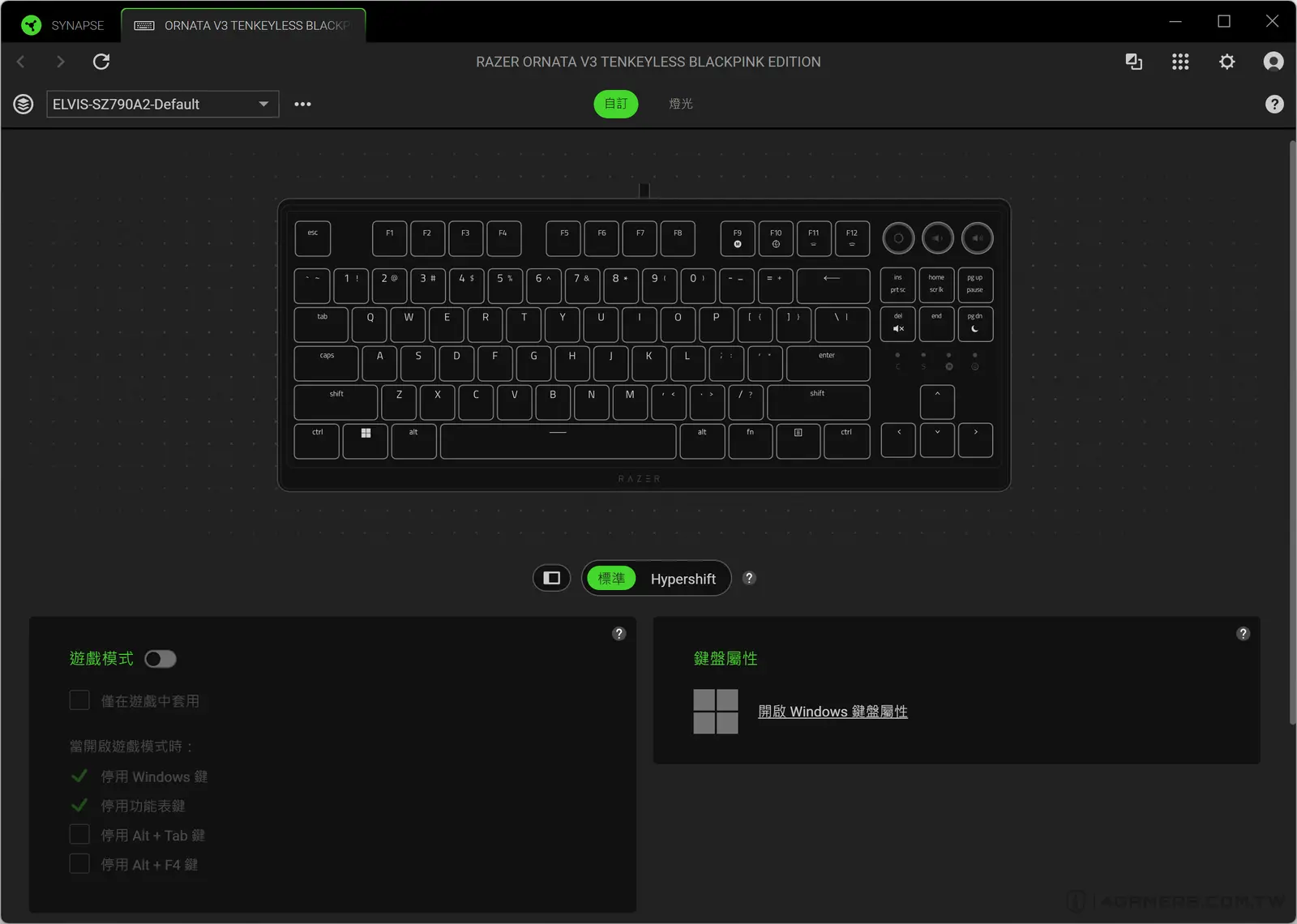Select the del mute key

click(898, 323)
